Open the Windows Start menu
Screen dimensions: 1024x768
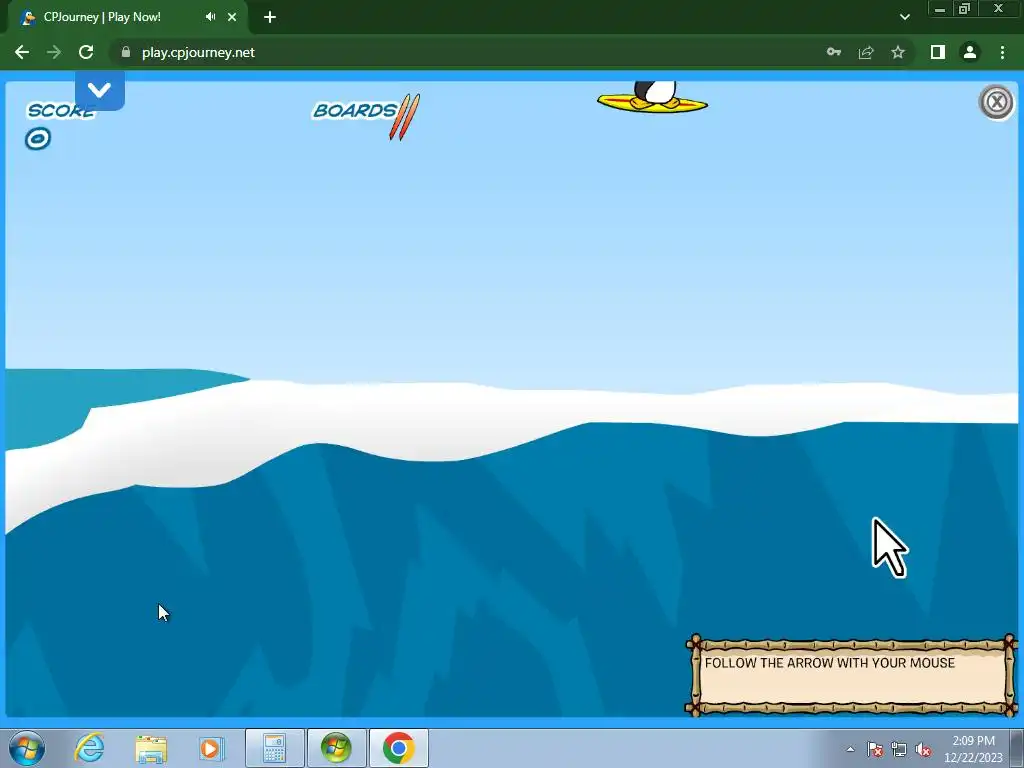point(27,748)
